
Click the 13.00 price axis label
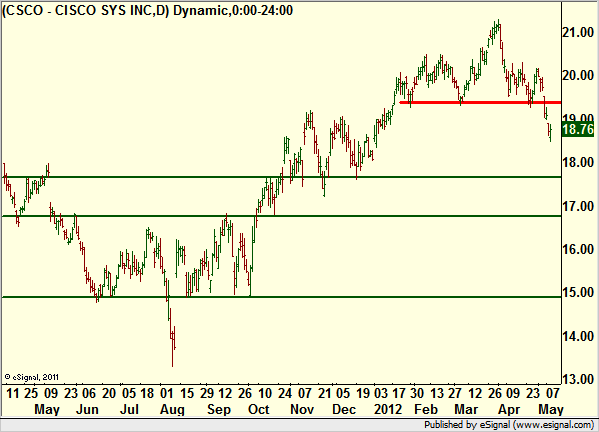578,379
